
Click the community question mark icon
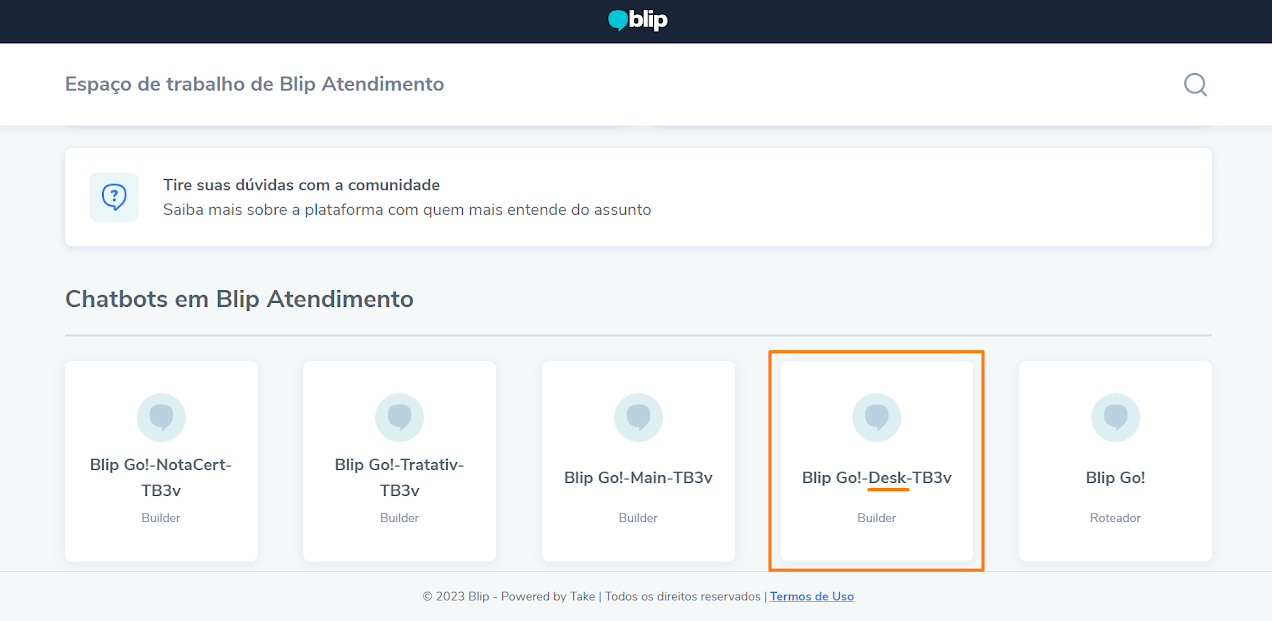tap(114, 197)
